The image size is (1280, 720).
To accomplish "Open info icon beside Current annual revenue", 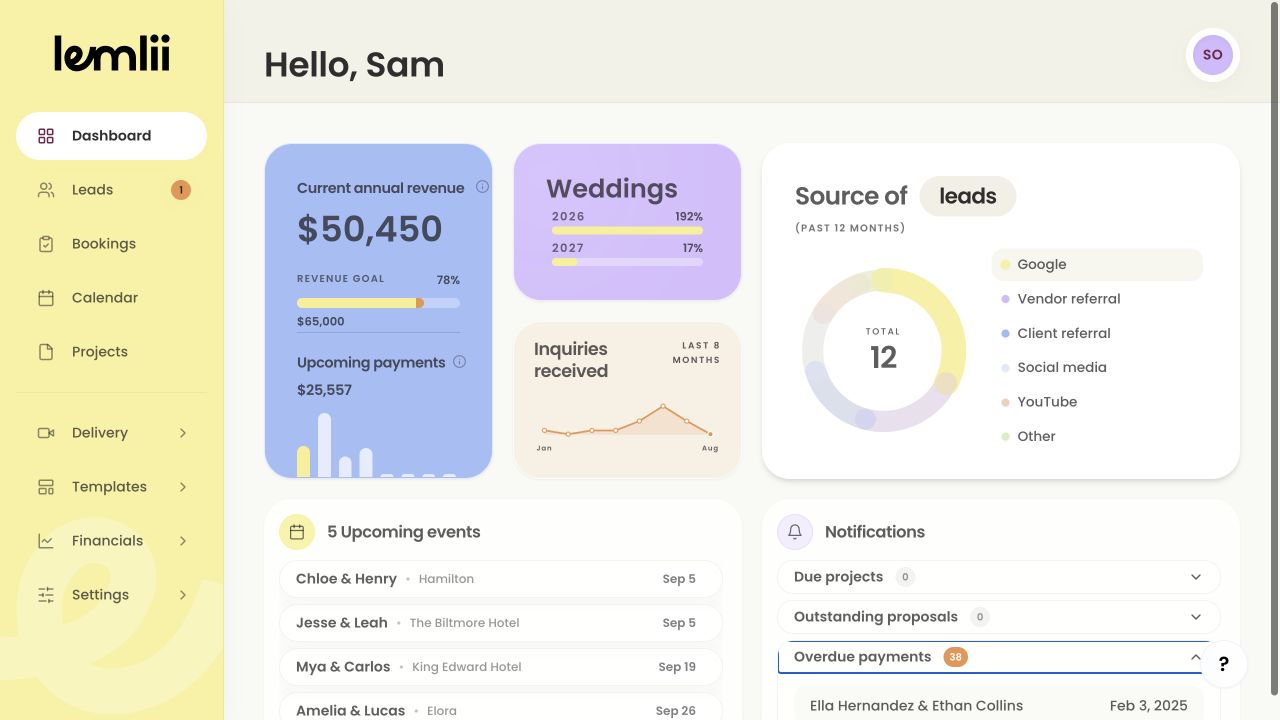I will tap(482, 187).
